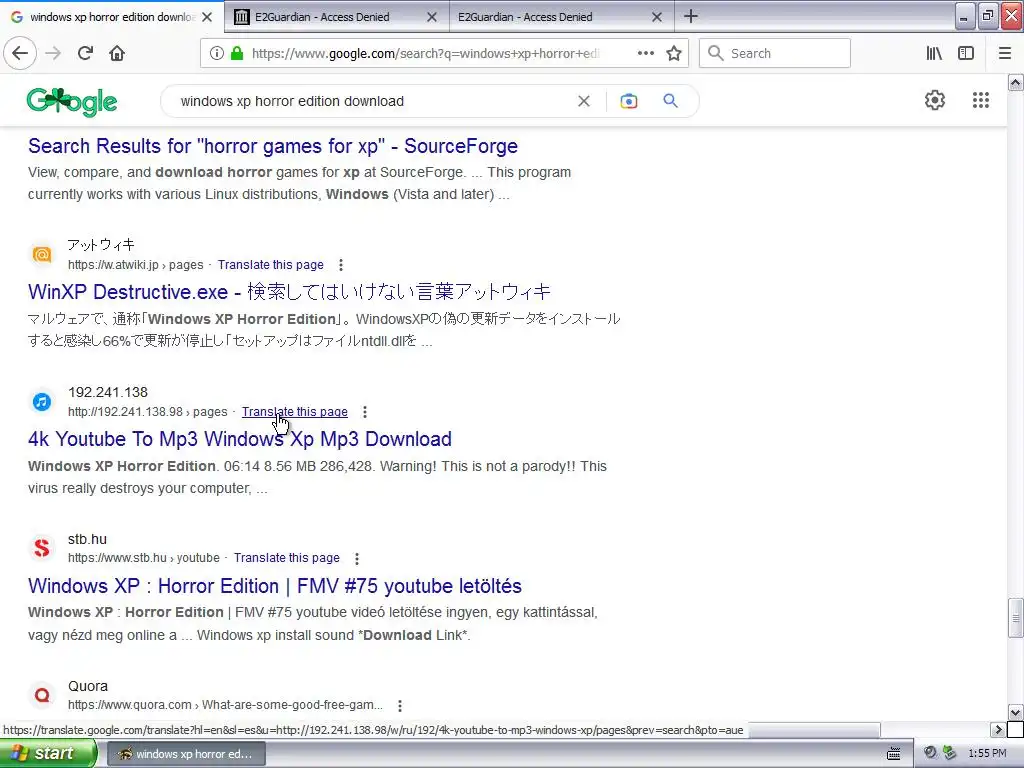Click the green padlock security icon
The width and height of the screenshot is (1024, 768).
pyautogui.click(x=237, y=53)
